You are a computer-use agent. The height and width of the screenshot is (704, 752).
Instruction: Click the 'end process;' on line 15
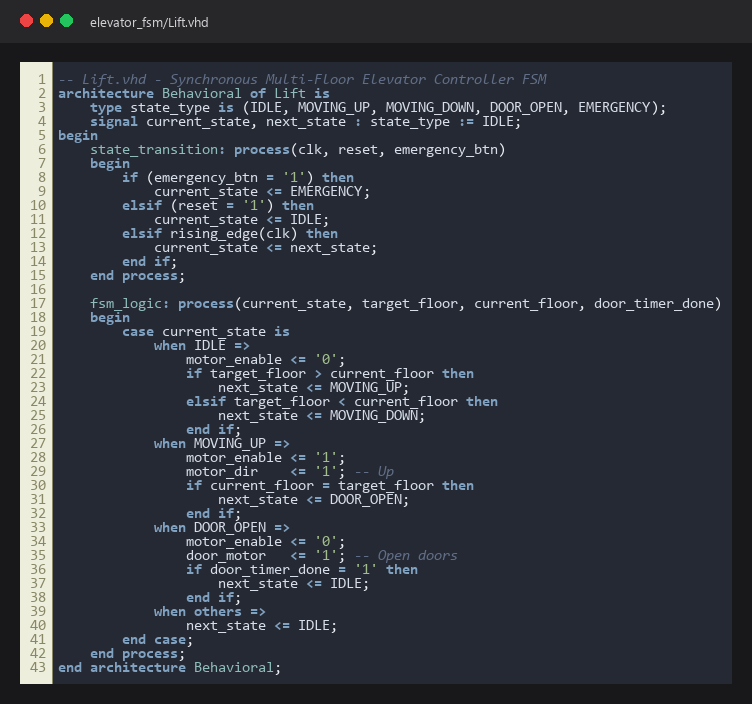click(137, 276)
